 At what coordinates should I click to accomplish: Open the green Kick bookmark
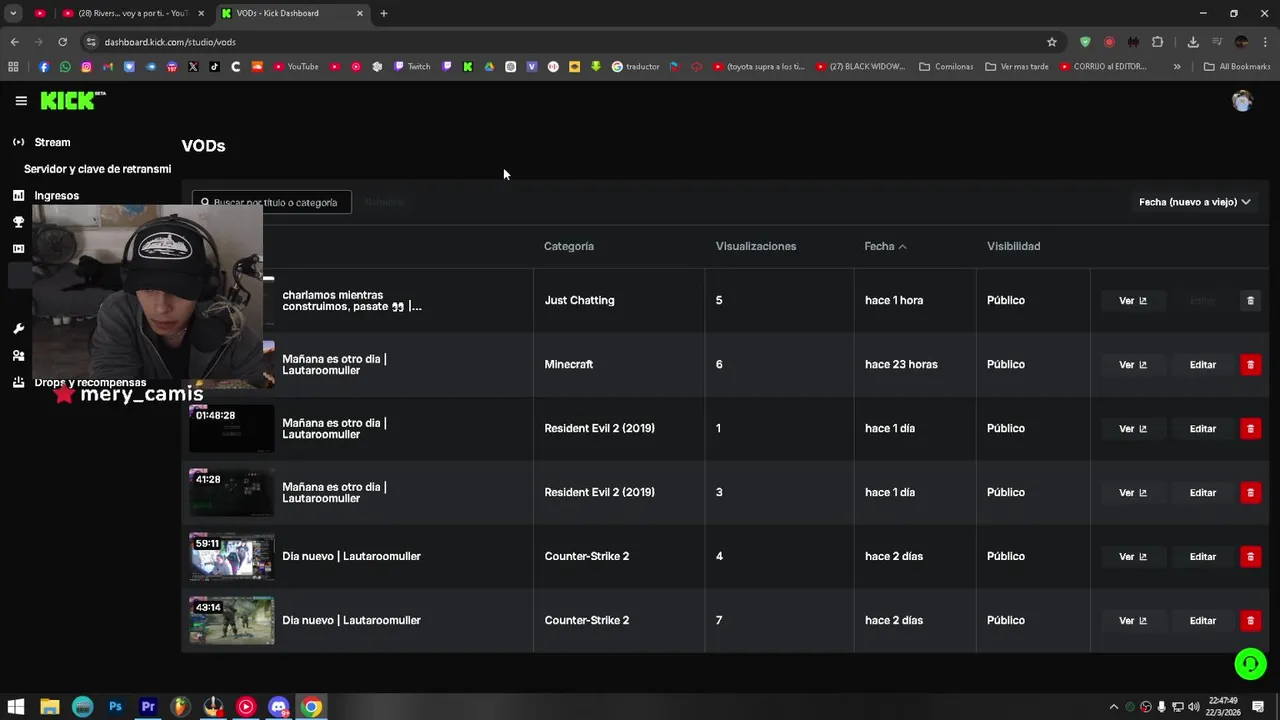(467, 67)
